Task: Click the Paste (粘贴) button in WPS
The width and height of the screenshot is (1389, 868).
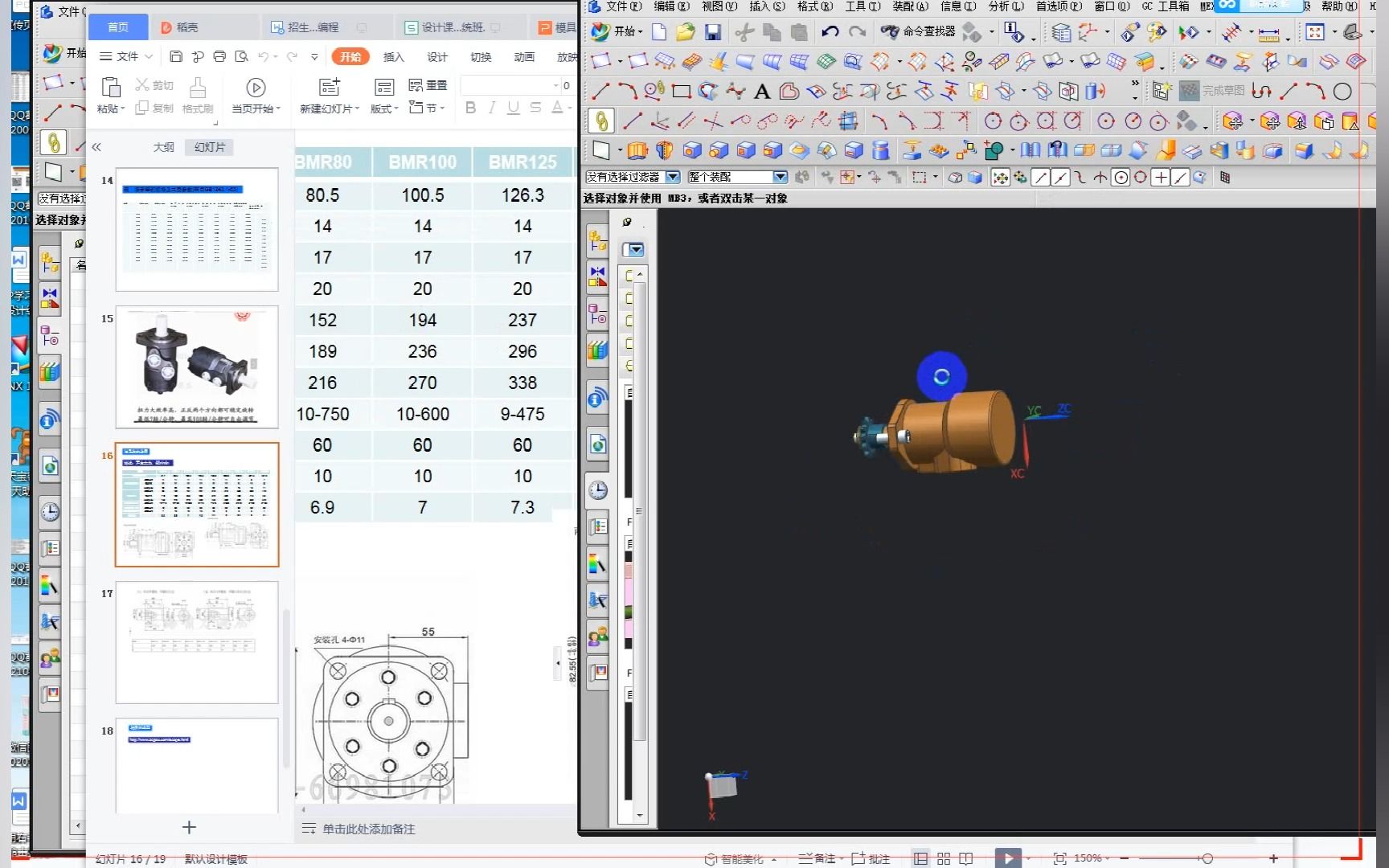Action: point(110,96)
